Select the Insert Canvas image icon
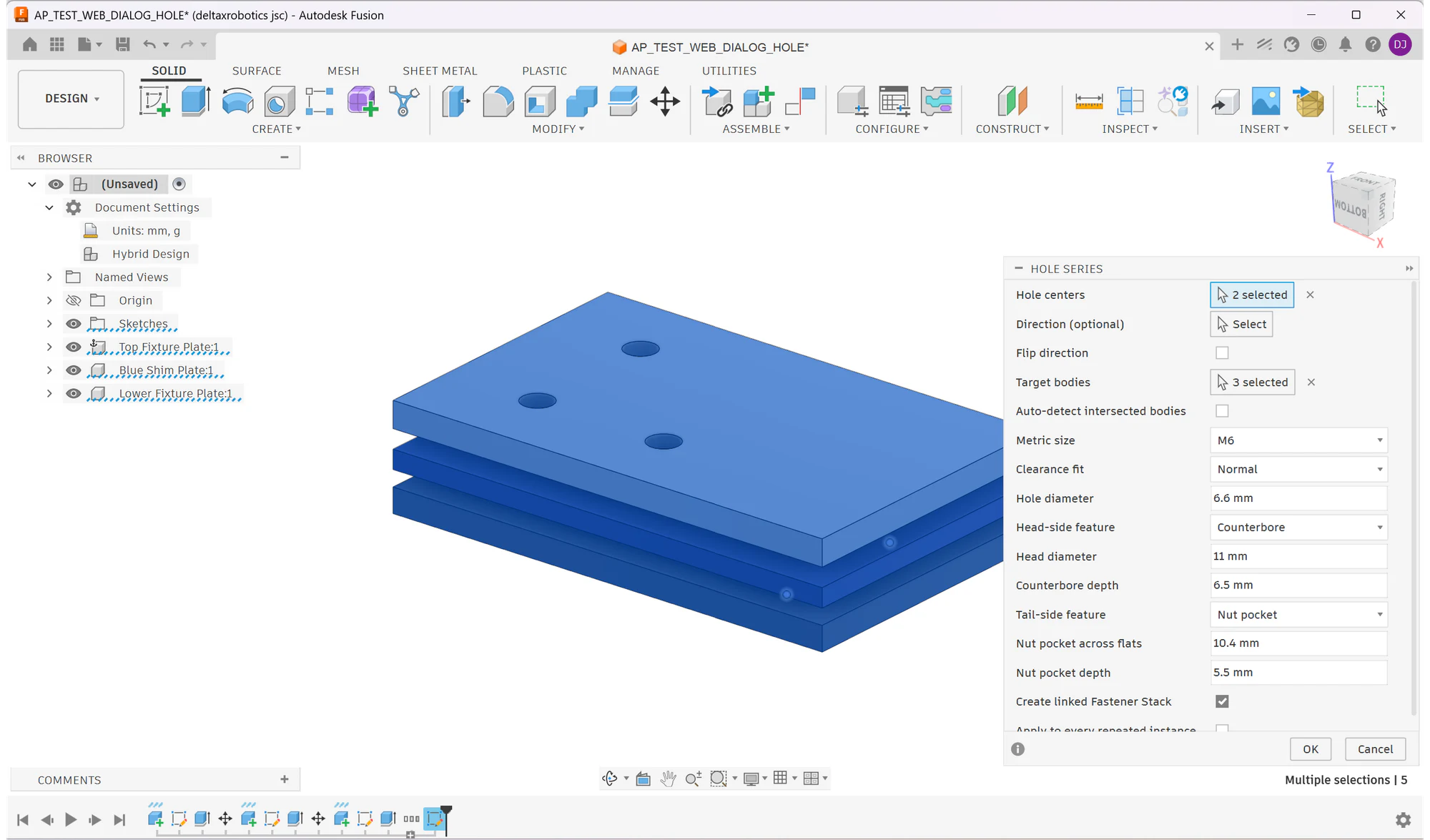This screenshot has height=840, width=1430. pyautogui.click(x=1266, y=101)
